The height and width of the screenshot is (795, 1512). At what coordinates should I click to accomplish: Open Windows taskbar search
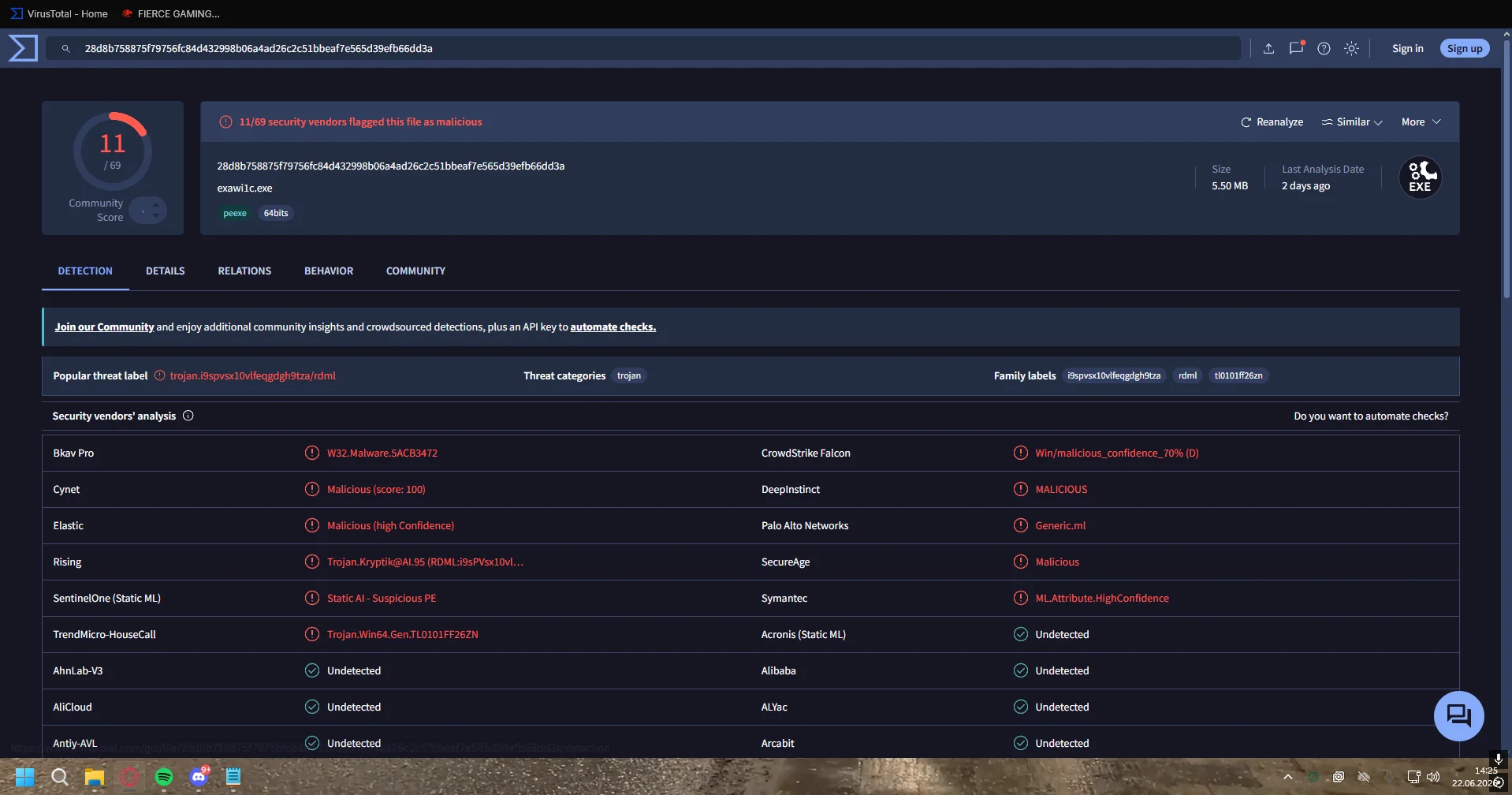coord(59,777)
